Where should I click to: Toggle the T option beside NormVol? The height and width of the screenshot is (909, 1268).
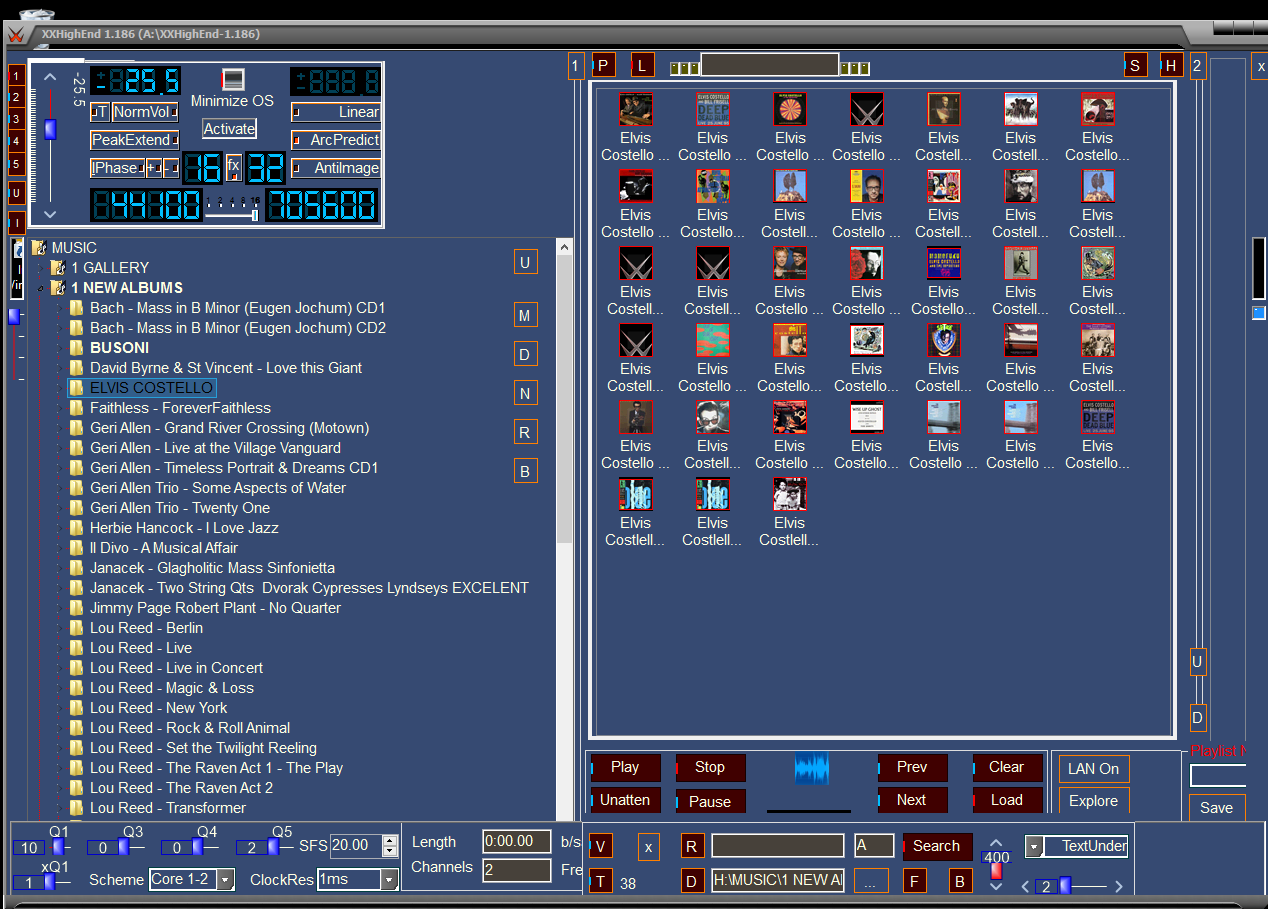[x=100, y=112]
